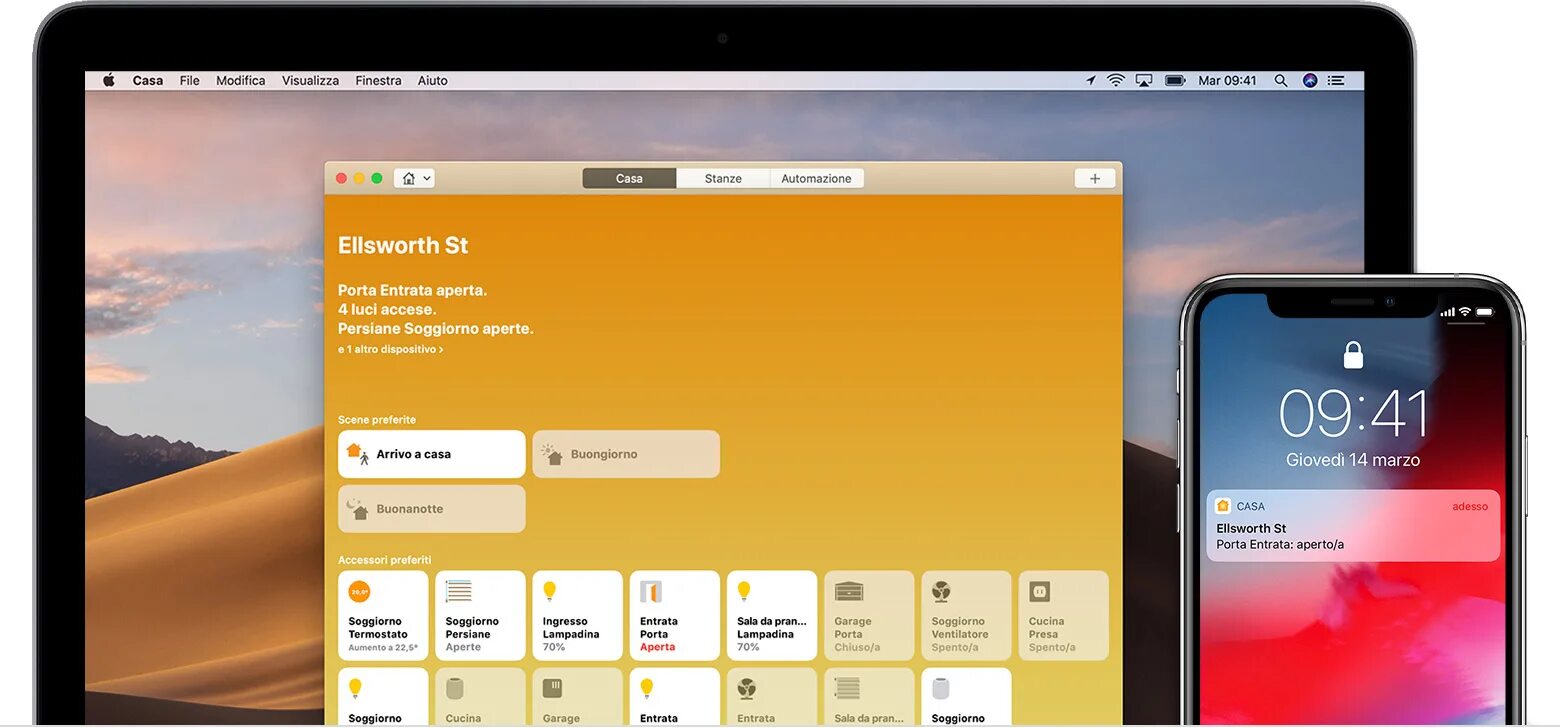Click the fan icon on the cut-off Entrata tile
Viewport: 1560px width, 728px height.
pos(747,688)
